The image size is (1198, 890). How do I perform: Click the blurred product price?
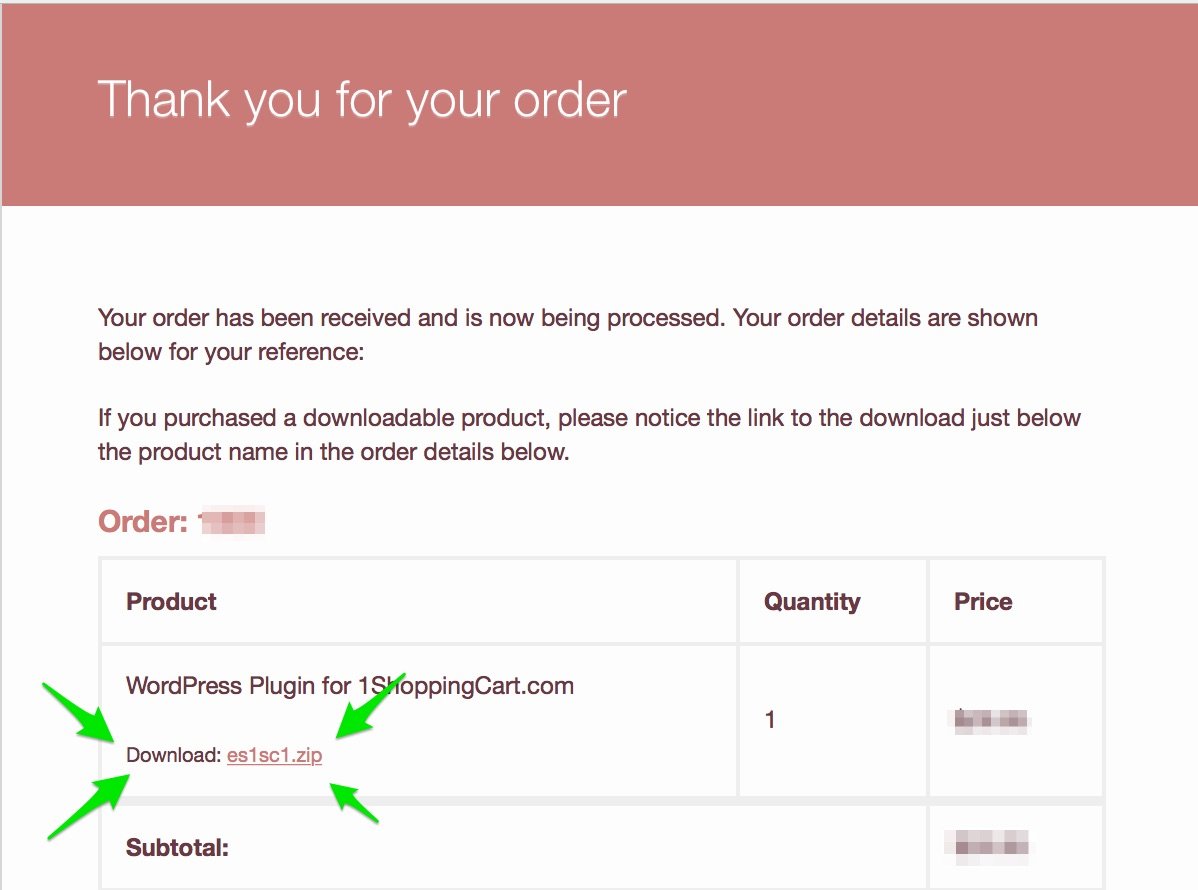pyautogui.click(x=990, y=720)
